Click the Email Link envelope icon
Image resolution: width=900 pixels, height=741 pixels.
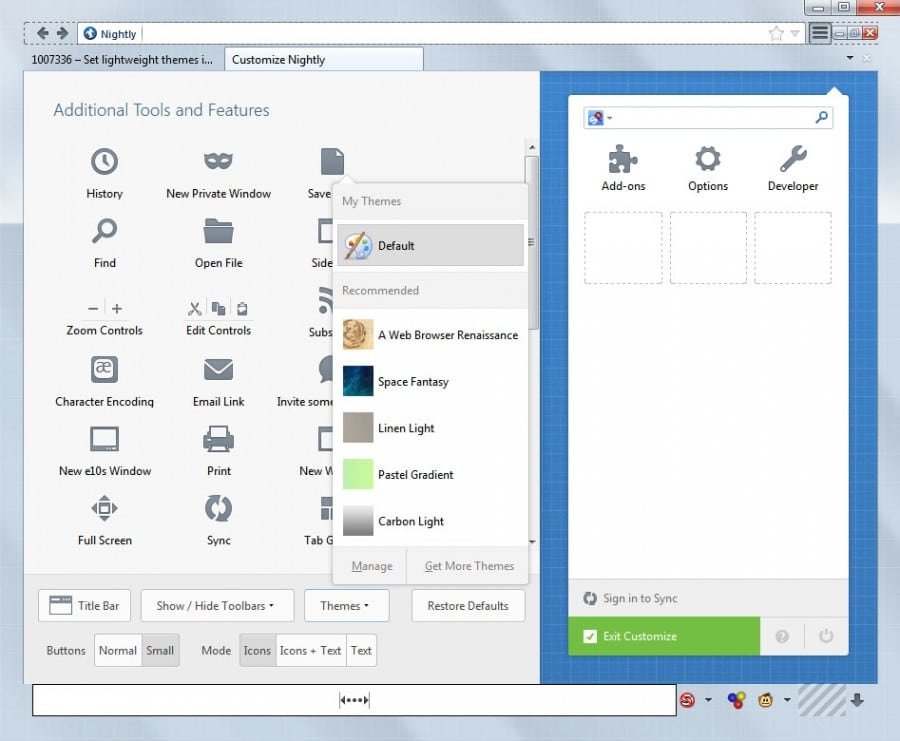(x=217, y=369)
